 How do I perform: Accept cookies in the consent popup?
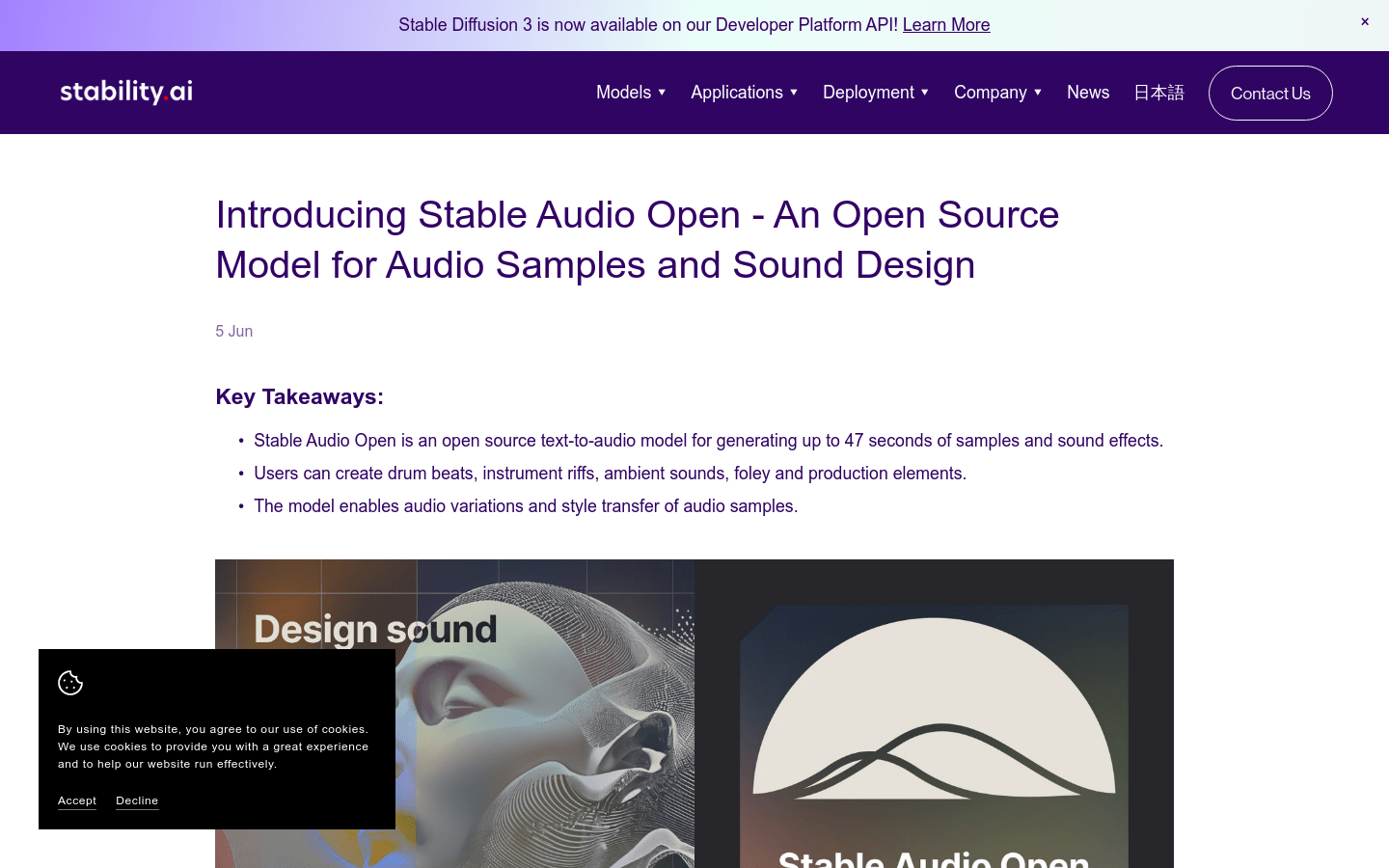[x=77, y=800]
